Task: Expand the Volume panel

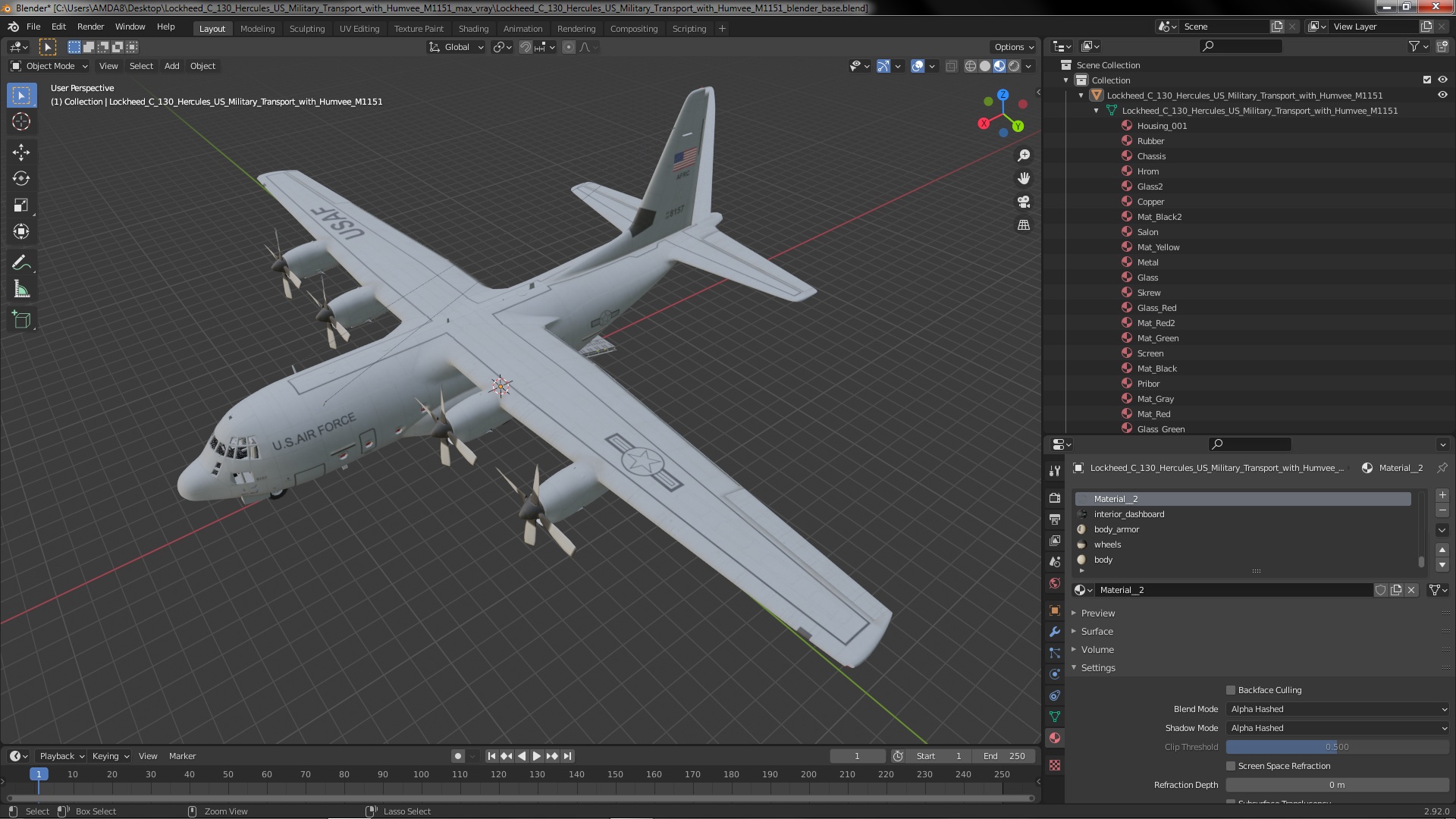Action: (1097, 649)
